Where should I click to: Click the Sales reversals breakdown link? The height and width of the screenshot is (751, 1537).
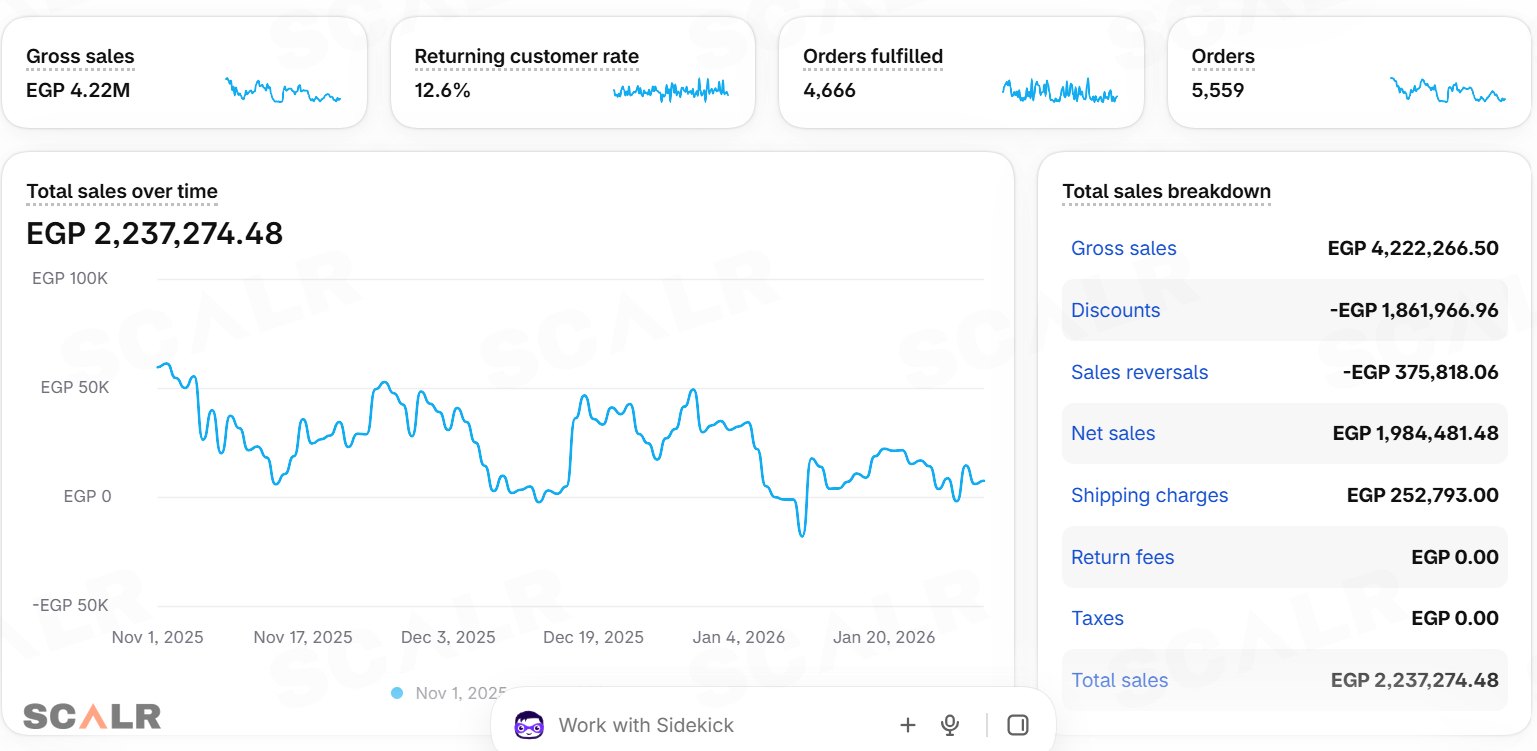coord(1140,373)
